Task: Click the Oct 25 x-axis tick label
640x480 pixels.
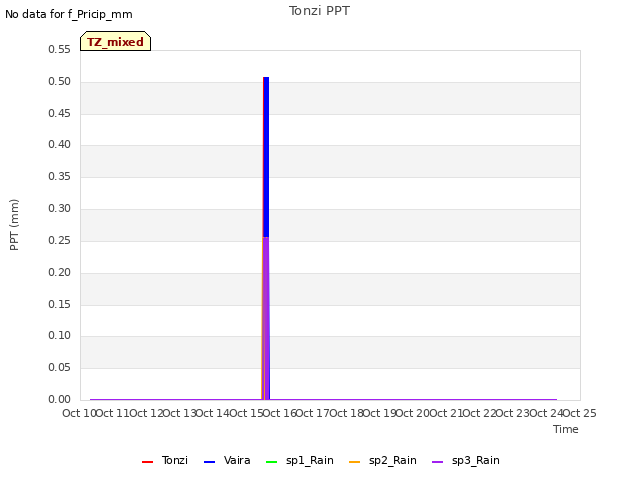Action: [x=580, y=413]
